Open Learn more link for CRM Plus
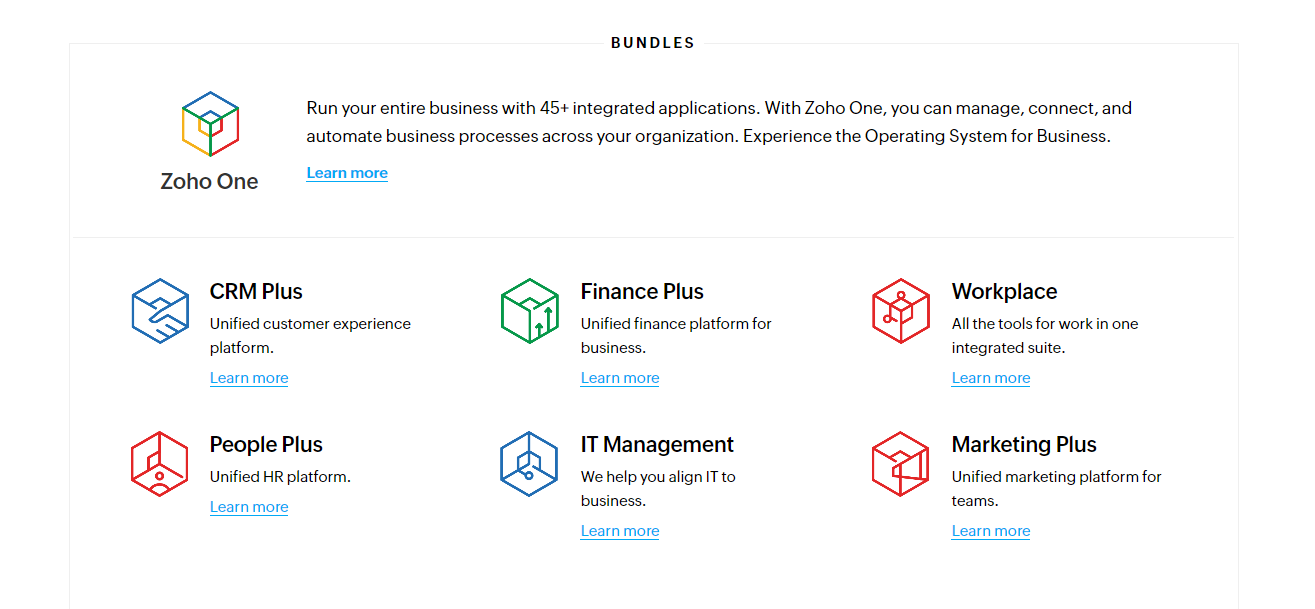 (x=249, y=378)
